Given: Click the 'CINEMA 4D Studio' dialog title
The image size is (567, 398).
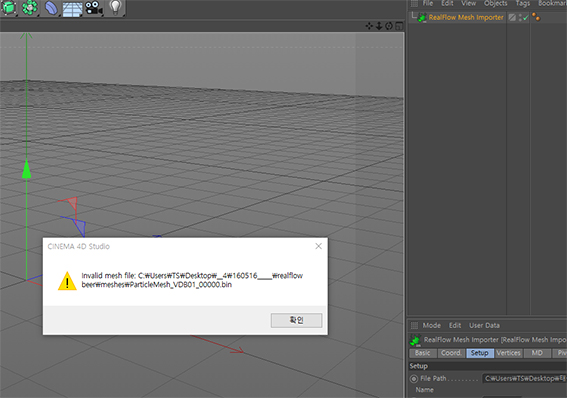Looking at the screenshot, I should click(x=78, y=247).
